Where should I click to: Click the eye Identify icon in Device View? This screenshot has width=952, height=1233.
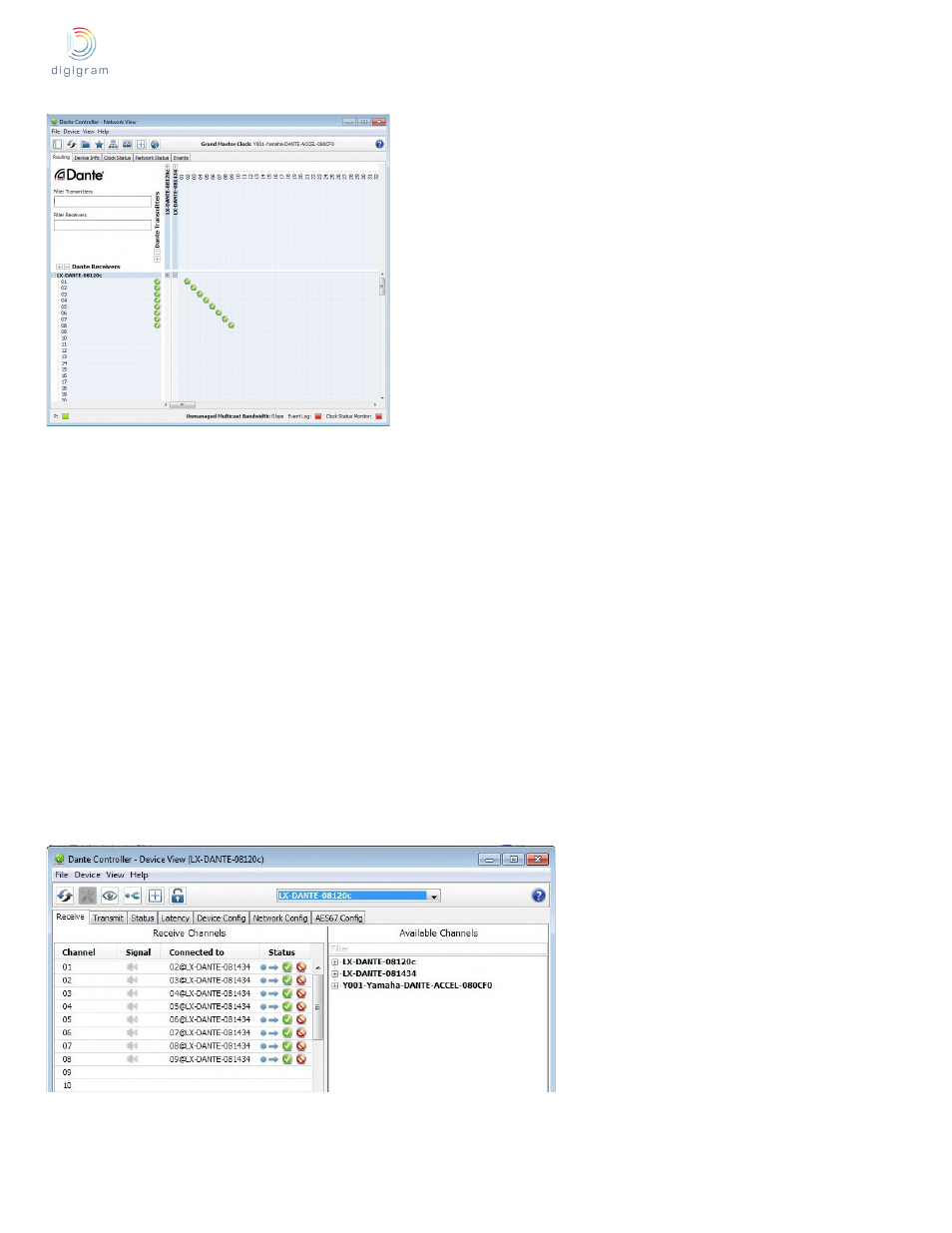[x=110, y=896]
